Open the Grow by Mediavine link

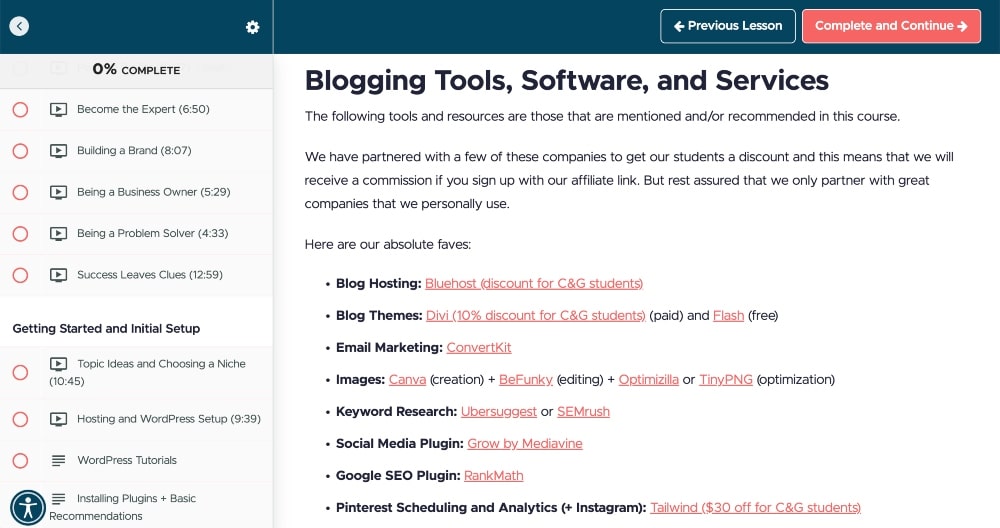click(x=525, y=443)
